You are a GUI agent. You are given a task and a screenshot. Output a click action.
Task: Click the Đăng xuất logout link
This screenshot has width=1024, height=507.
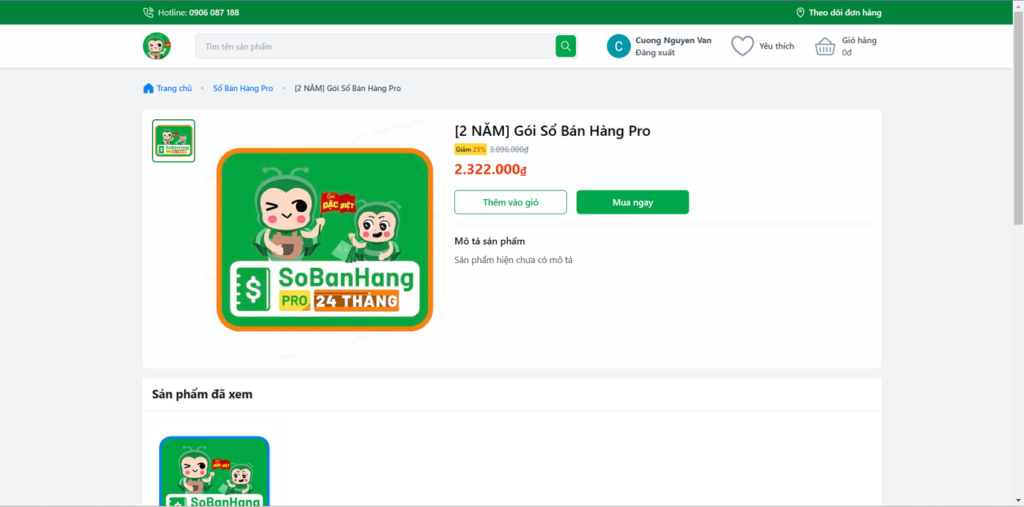point(655,53)
